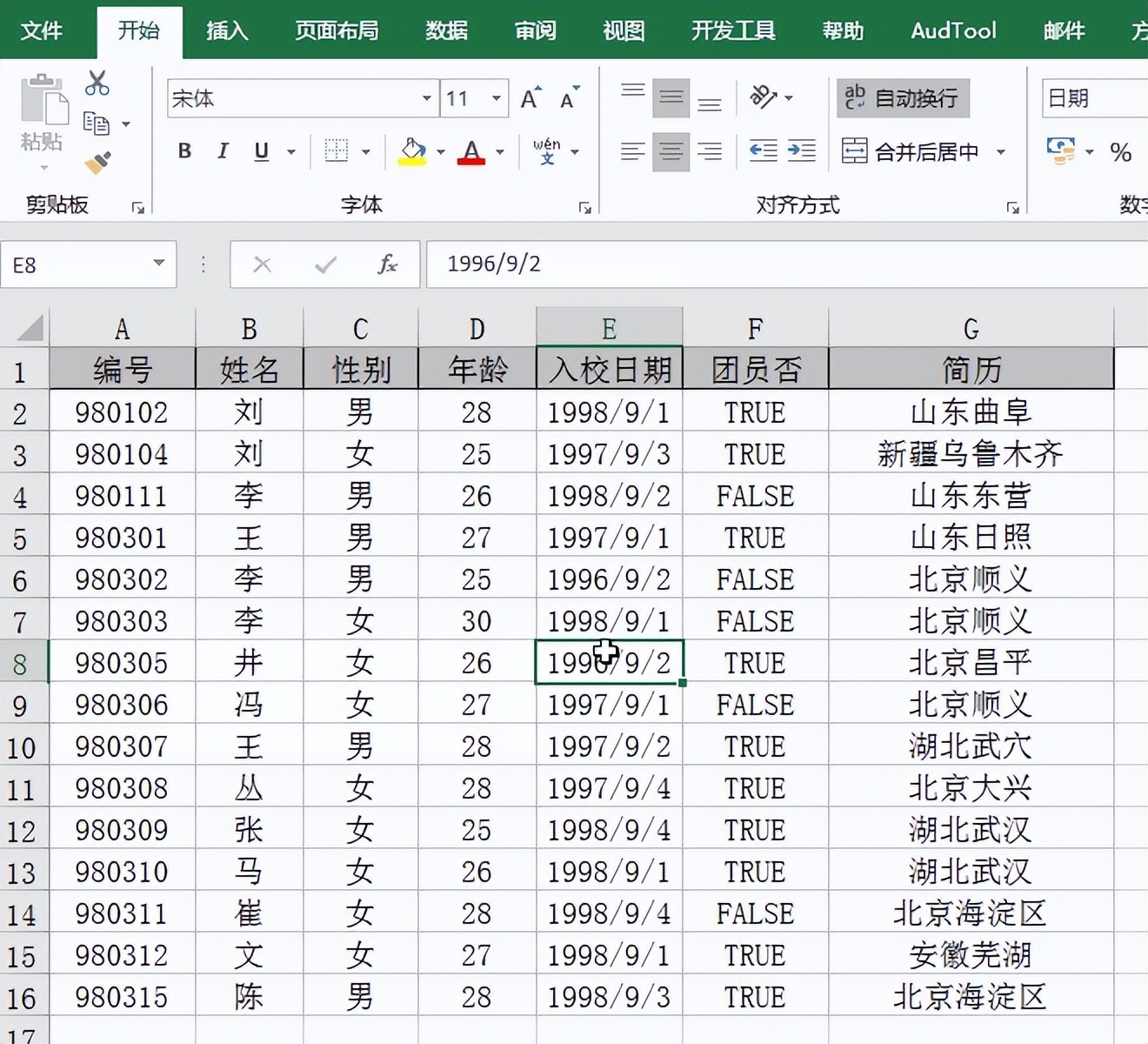This screenshot has width=1148, height=1044.
Task: Open the 日期 number format dropdown
Action: [1096, 98]
